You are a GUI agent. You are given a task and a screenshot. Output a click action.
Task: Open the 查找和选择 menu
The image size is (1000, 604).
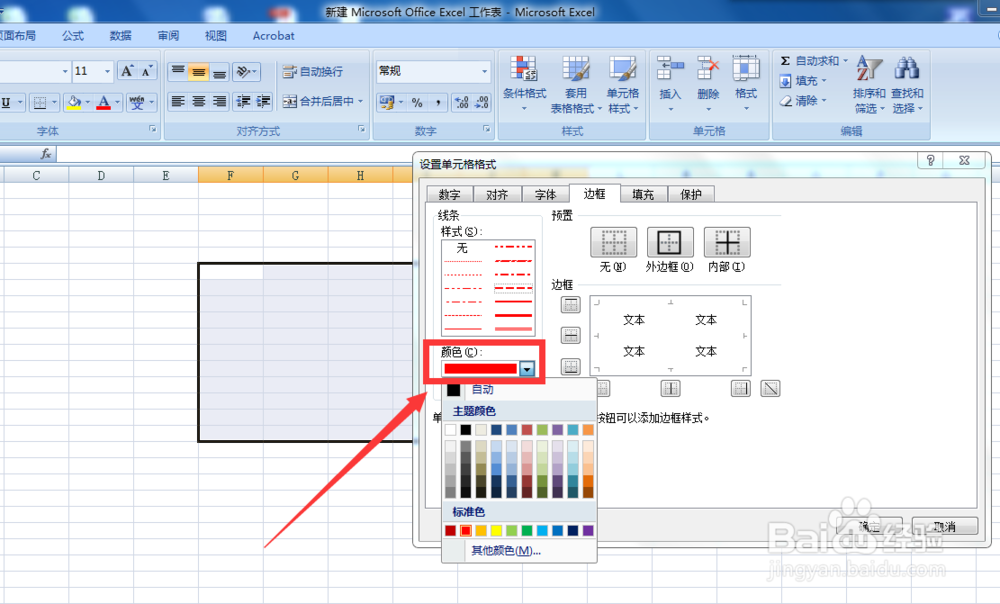[907, 85]
